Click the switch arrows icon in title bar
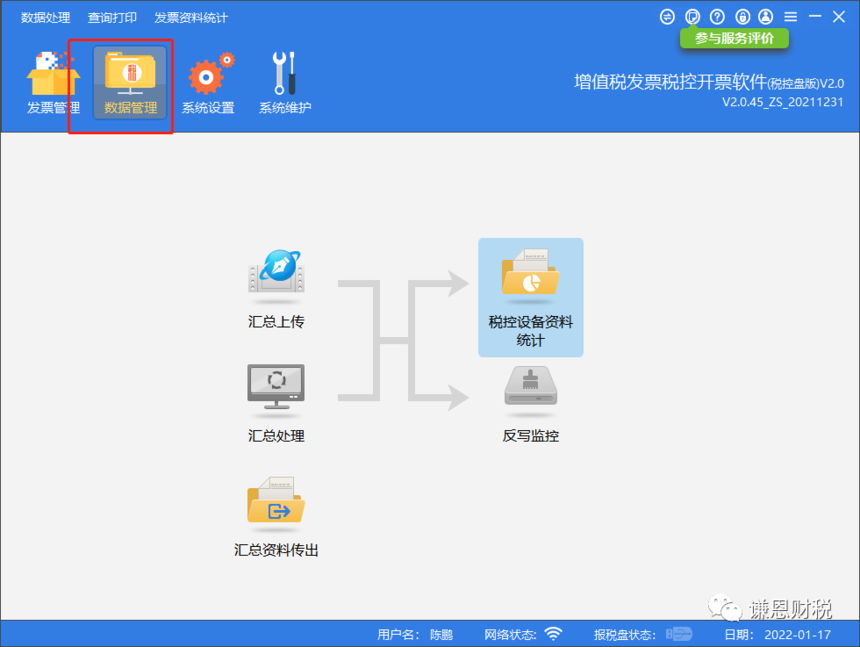The image size is (860, 647). tap(667, 17)
